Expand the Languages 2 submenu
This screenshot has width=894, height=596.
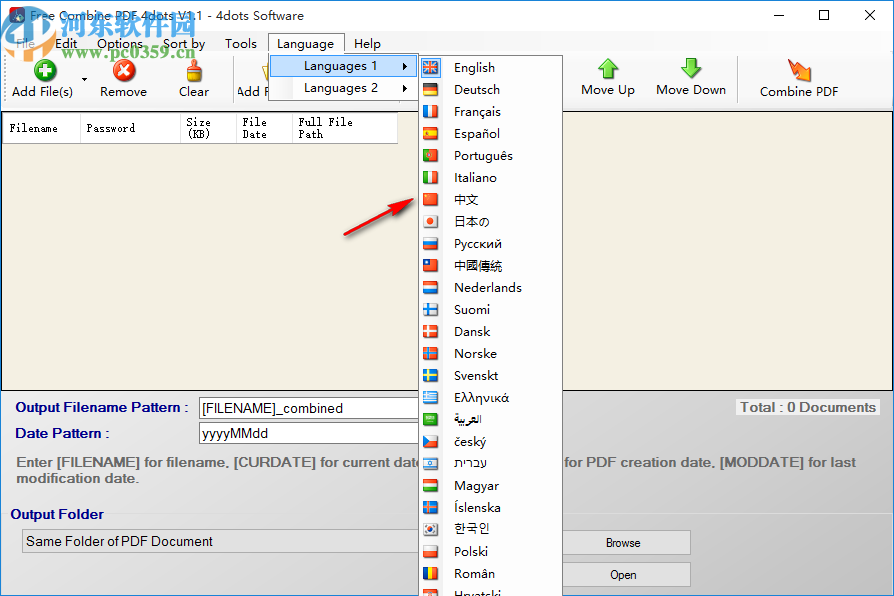point(343,88)
